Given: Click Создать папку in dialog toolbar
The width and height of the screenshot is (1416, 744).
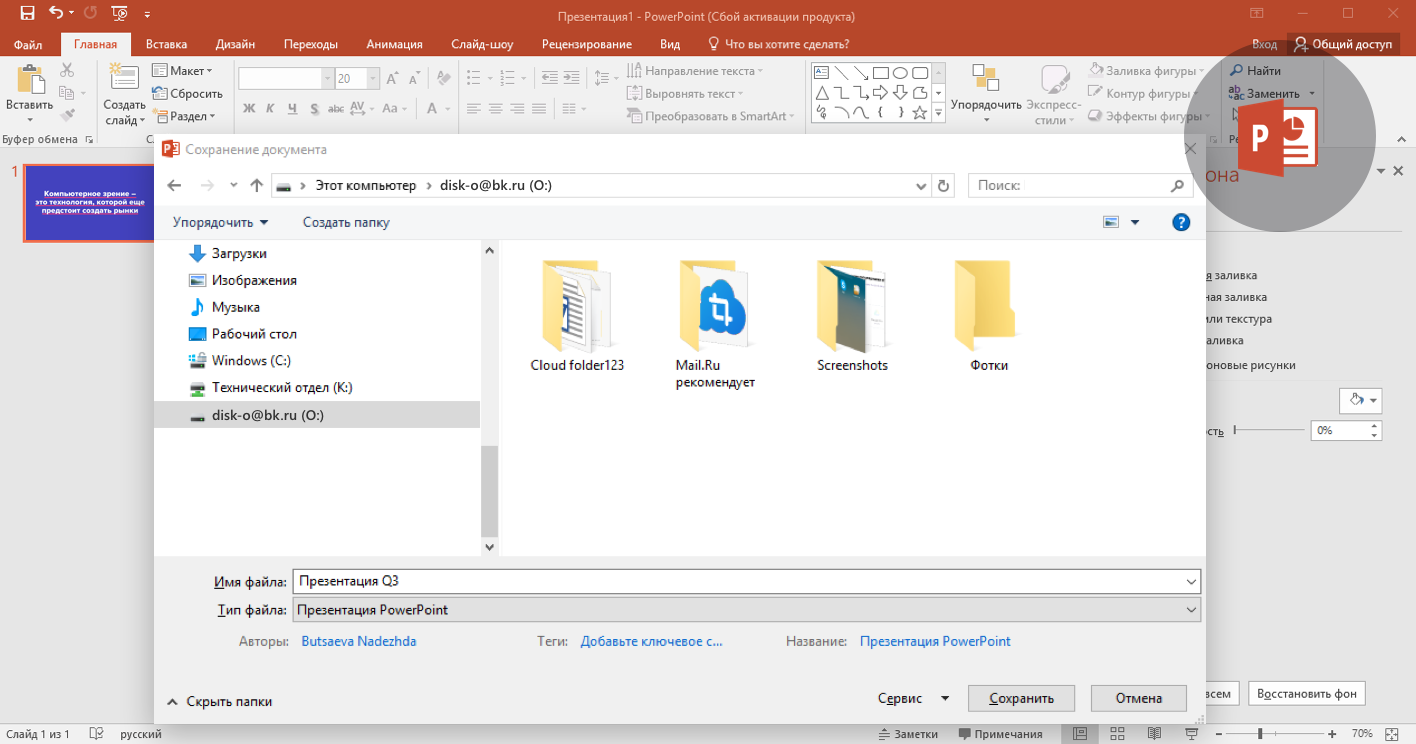Looking at the screenshot, I should (346, 222).
